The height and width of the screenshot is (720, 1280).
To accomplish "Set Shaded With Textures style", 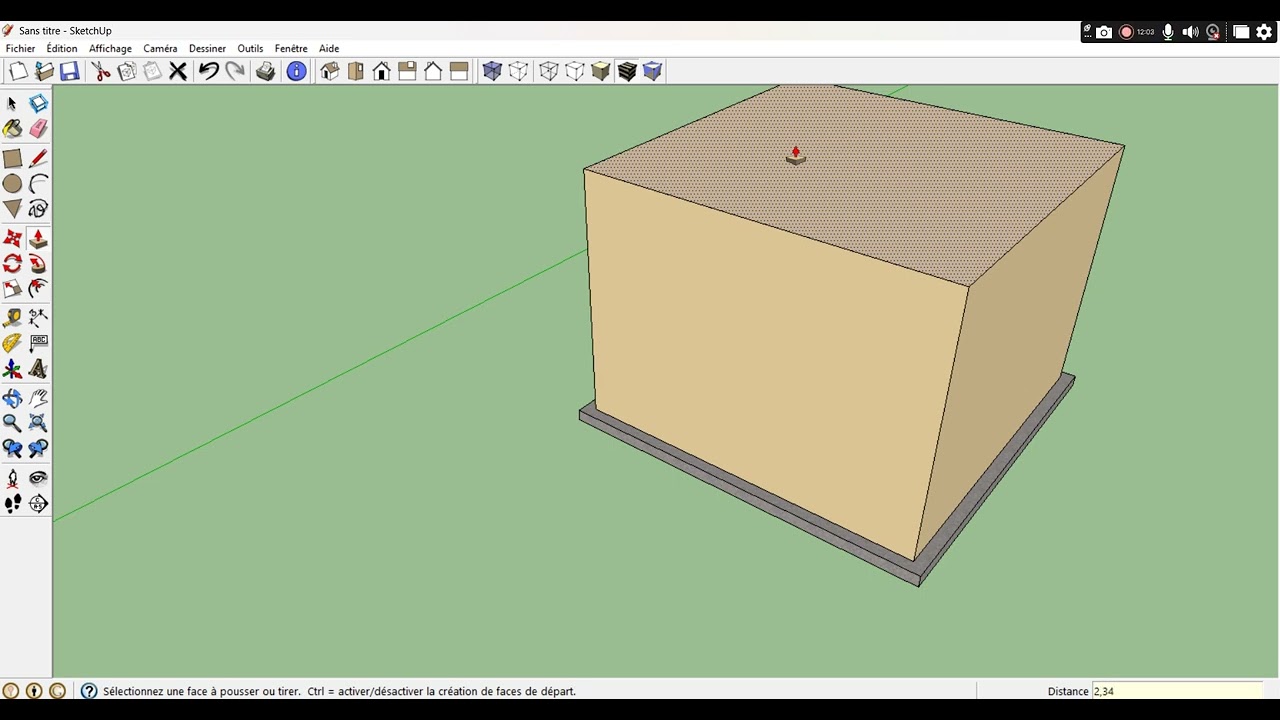I will tap(627, 71).
